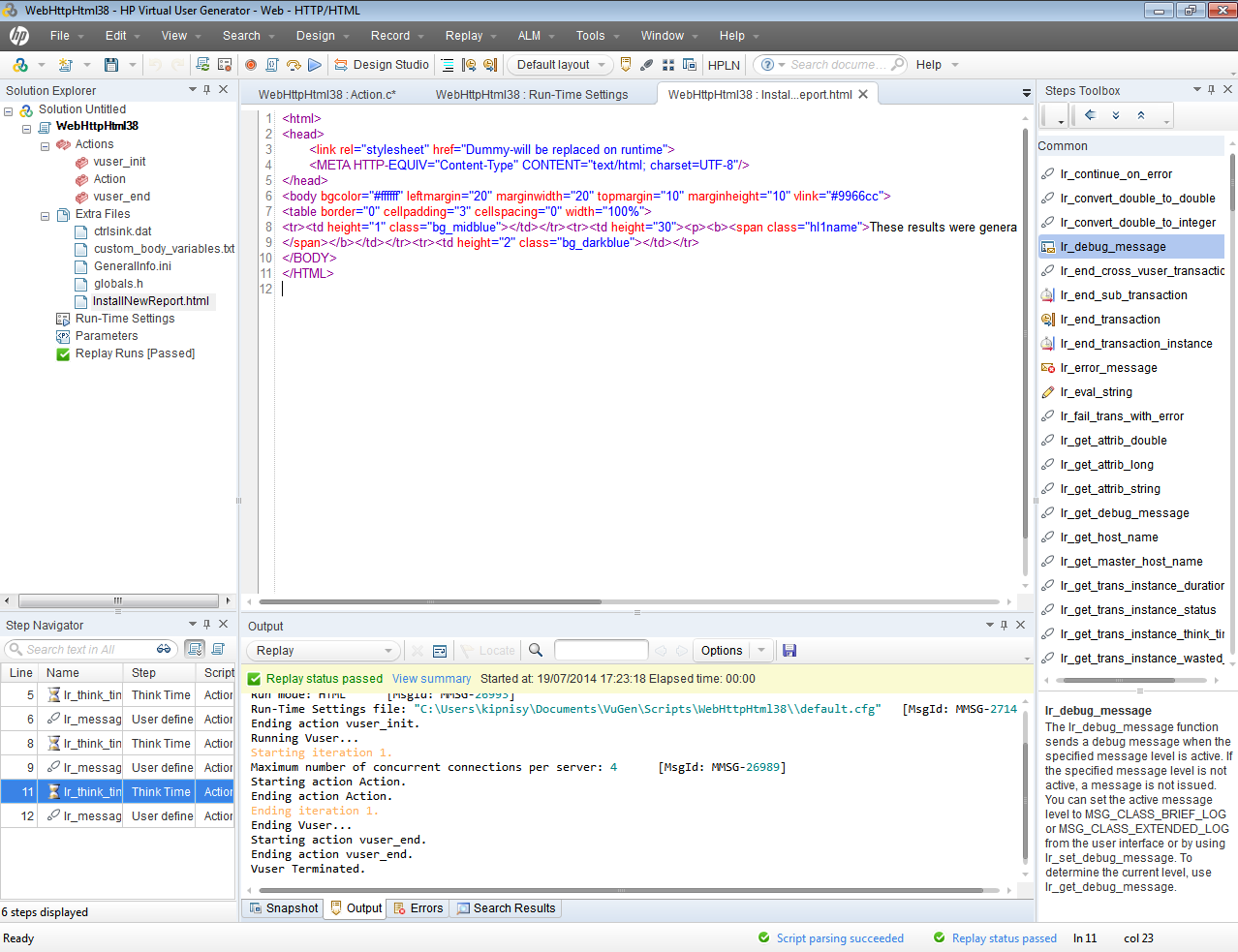This screenshot has width=1238, height=952.
Task: Pin the Output panel
Action: (1005, 625)
